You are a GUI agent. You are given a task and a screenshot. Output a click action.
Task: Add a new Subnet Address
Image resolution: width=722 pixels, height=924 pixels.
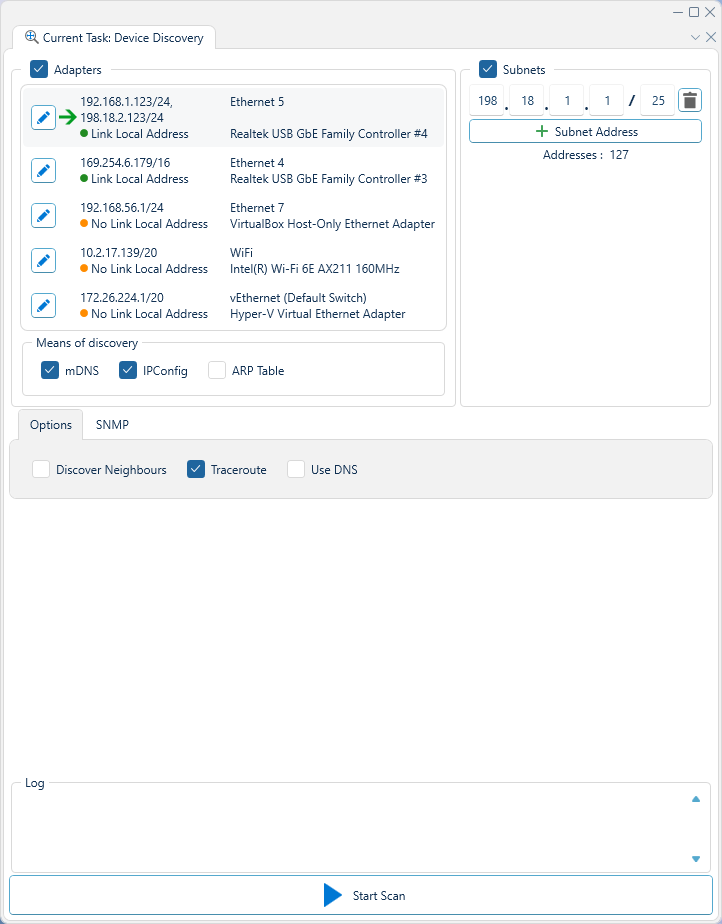[x=585, y=131]
